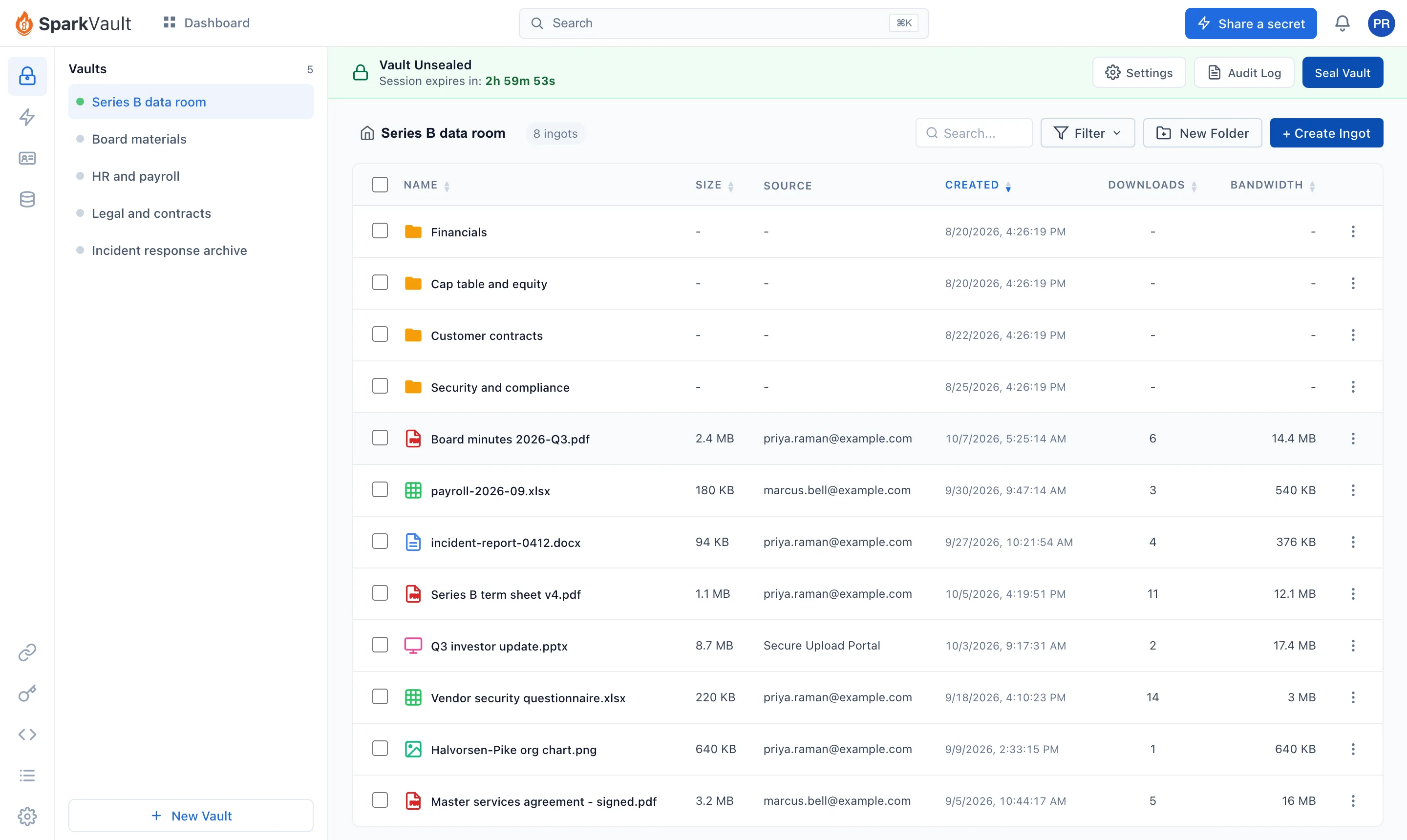Click the New Folder button
The width and height of the screenshot is (1407, 840).
point(1202,133)
